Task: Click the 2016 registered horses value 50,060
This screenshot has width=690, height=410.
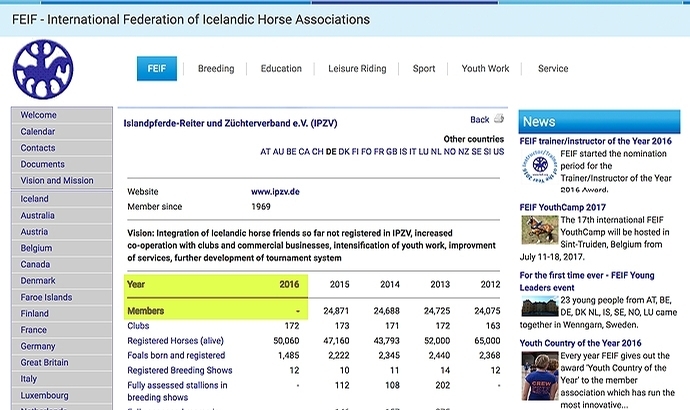Action: coord(286,340)
